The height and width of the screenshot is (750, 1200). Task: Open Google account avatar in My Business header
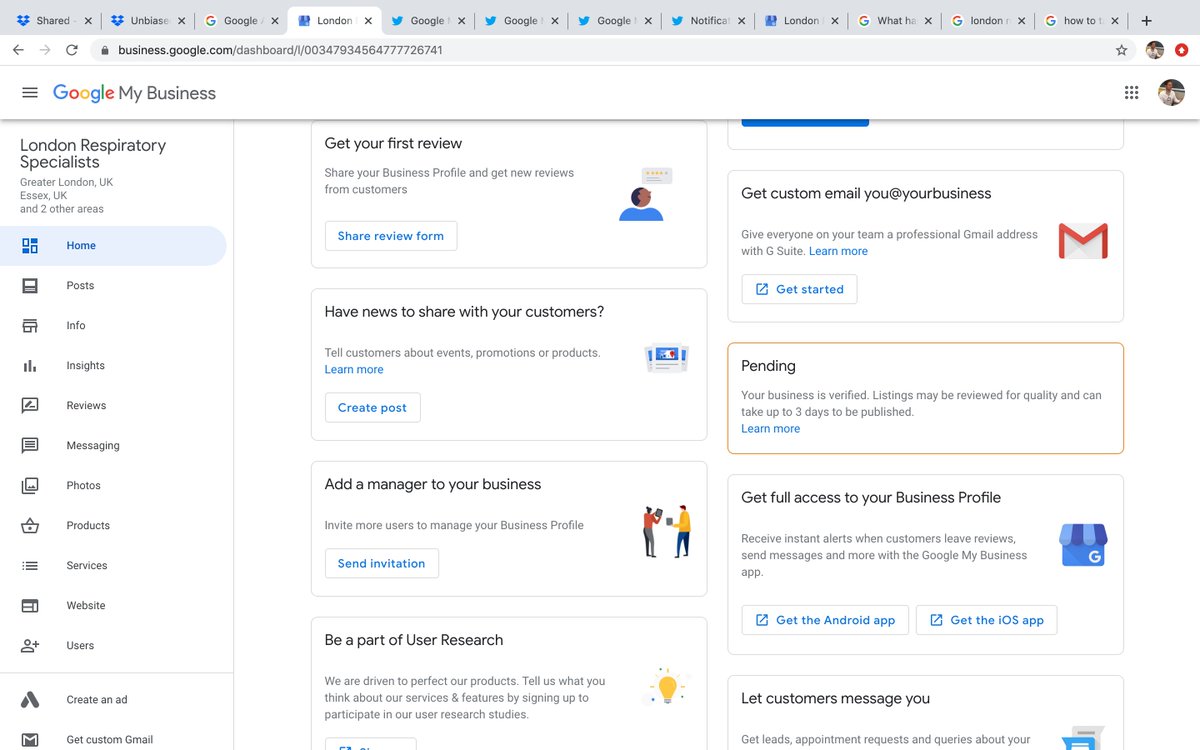click(1171, 92)
